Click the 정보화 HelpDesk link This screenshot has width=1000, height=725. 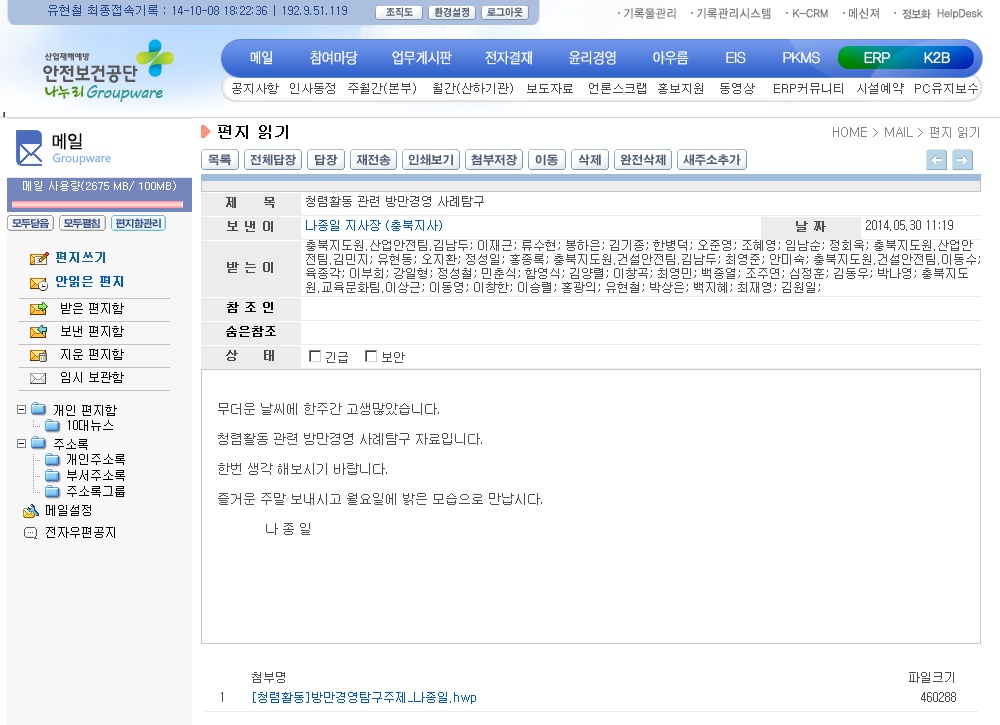pos(941,13)
